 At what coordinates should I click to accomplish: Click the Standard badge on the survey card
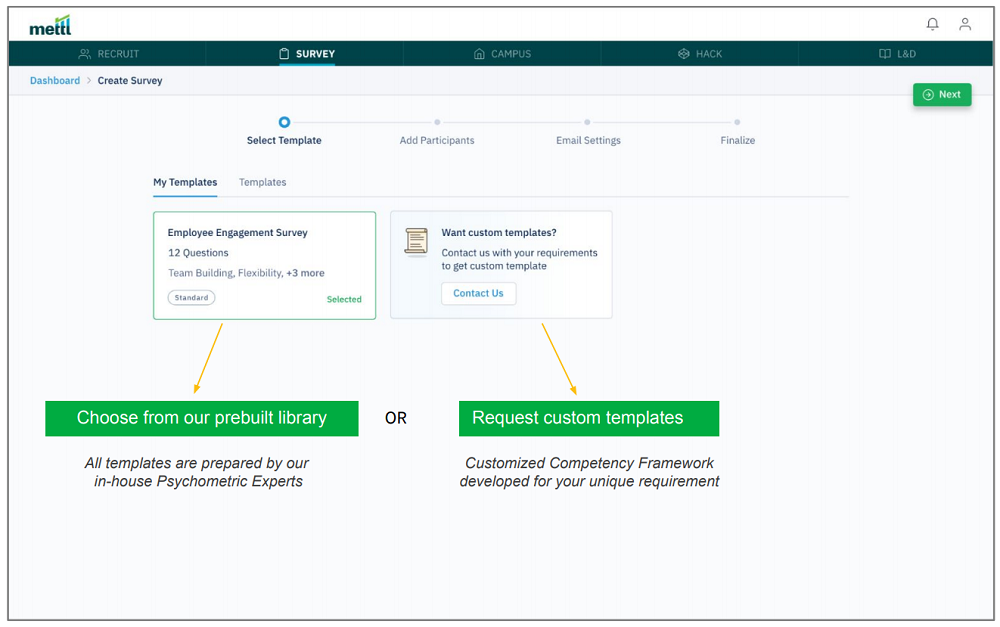click(x=191, y=297)
